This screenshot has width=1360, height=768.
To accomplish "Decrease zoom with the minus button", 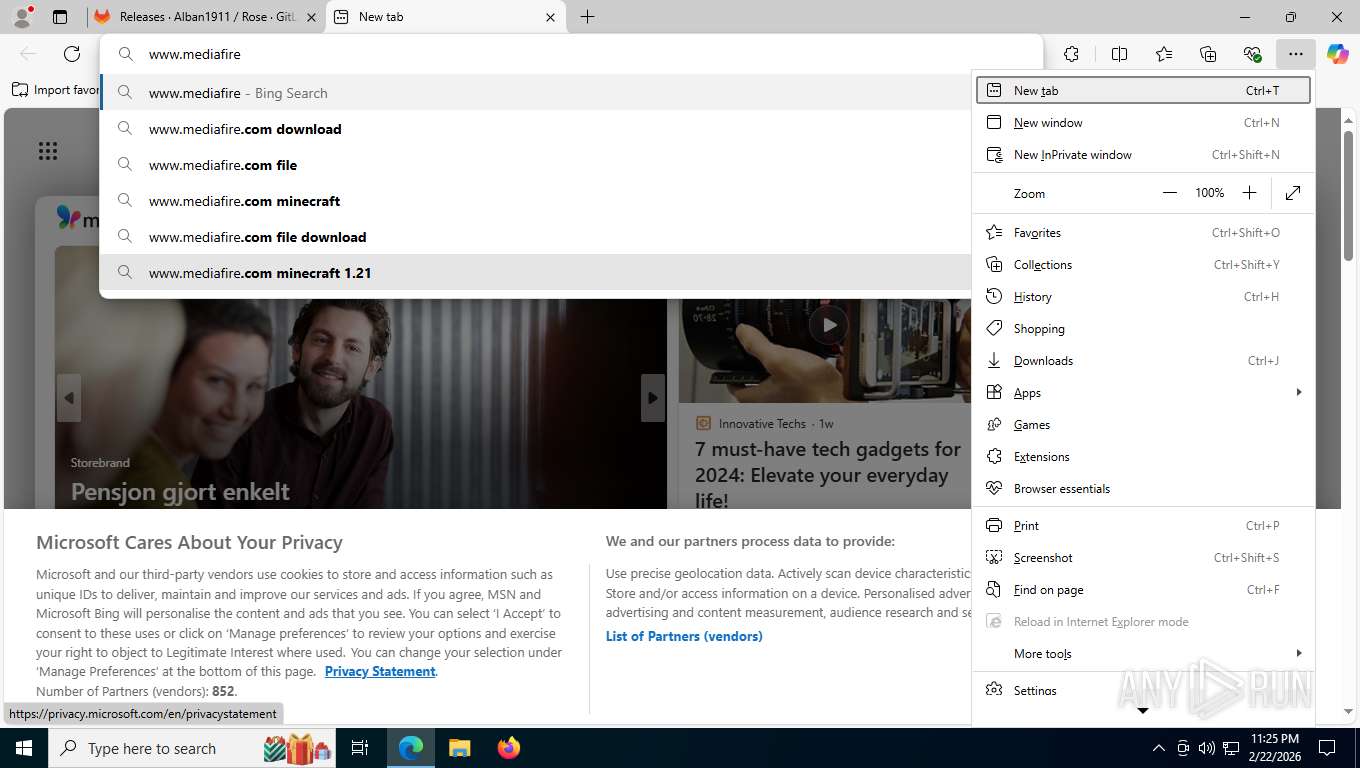I will pos(1170,193).
